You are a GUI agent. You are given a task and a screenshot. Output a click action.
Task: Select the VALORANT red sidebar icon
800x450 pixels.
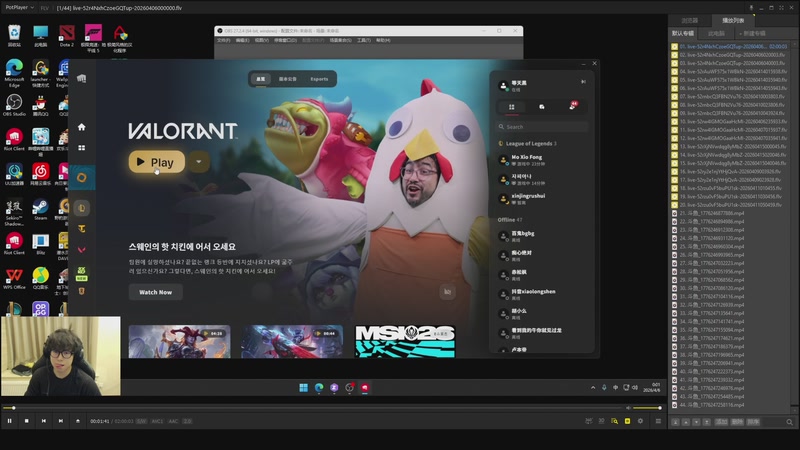pyautogui.click(x=82, y=250)
